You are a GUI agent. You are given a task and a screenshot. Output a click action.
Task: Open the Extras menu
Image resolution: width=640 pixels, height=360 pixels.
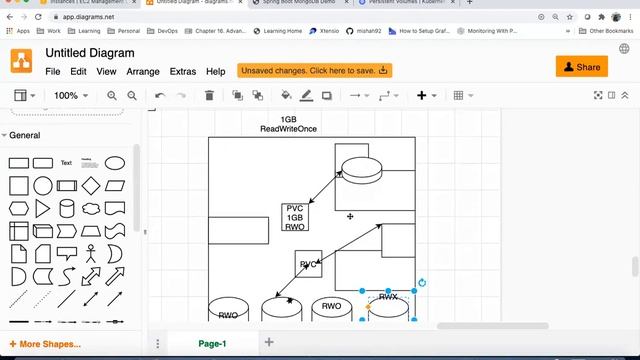(182, 71)
